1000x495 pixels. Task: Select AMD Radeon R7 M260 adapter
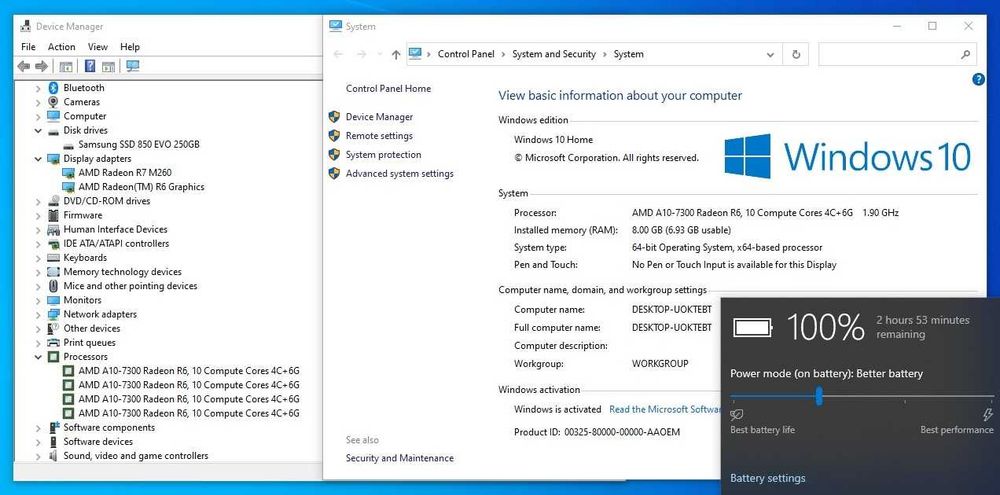[124, 173]
